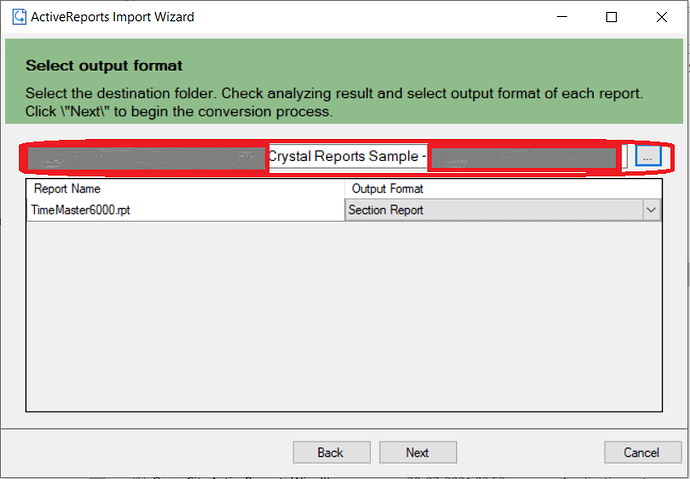Click the Crystal Reports Sample path text

click(347, 156)
